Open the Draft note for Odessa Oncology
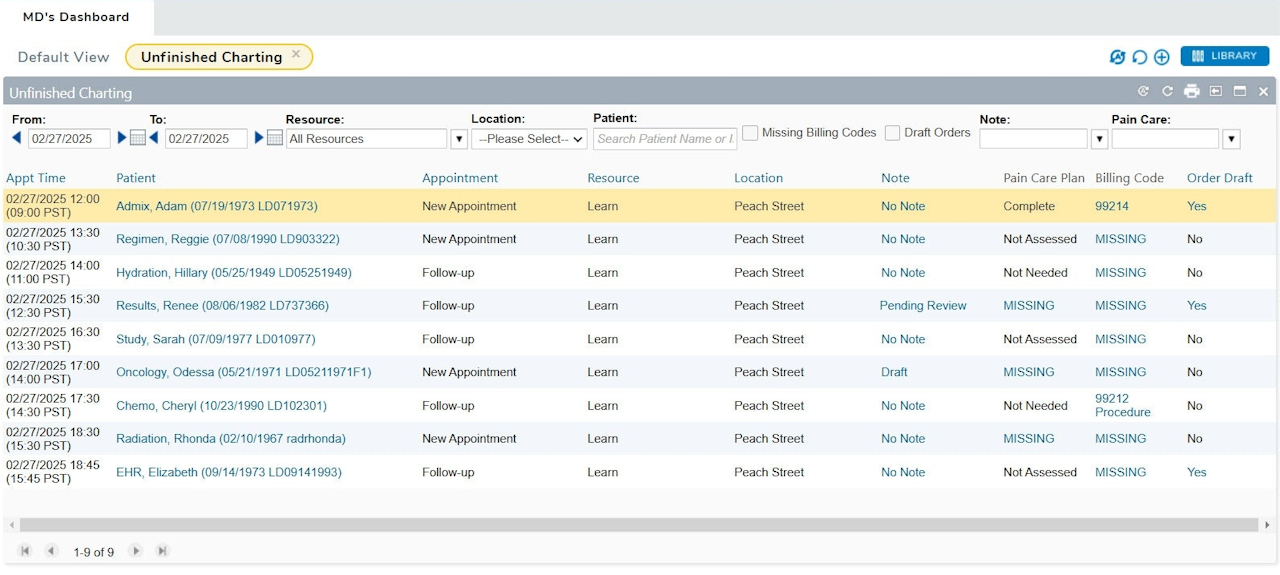Screen dimensions: 1280x575 (894, 372)
